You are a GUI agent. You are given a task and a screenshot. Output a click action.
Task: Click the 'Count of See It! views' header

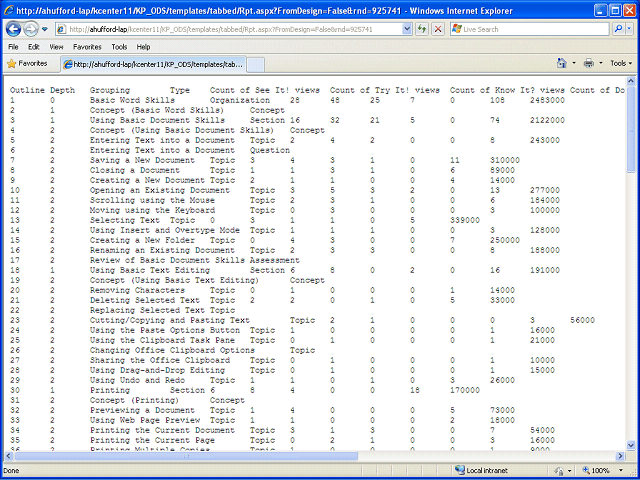pyautogui.click(x=264, y=90)
